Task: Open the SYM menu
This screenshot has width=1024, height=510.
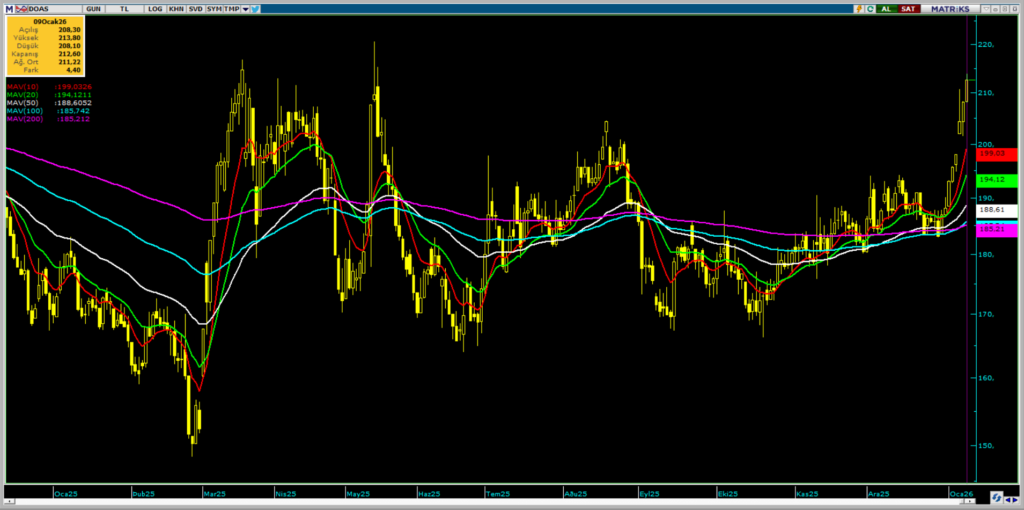Action: [214, 8]
